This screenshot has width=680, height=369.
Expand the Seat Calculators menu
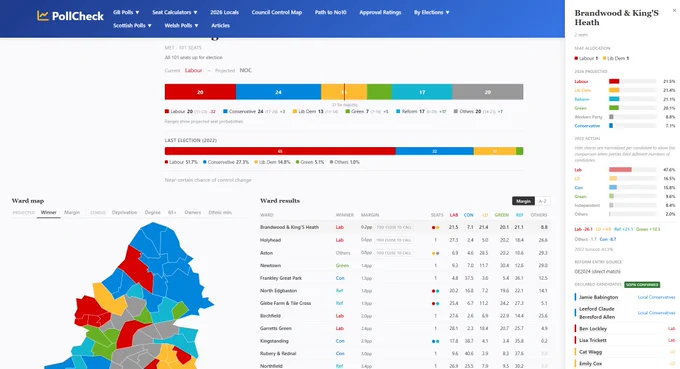(174, 12)
